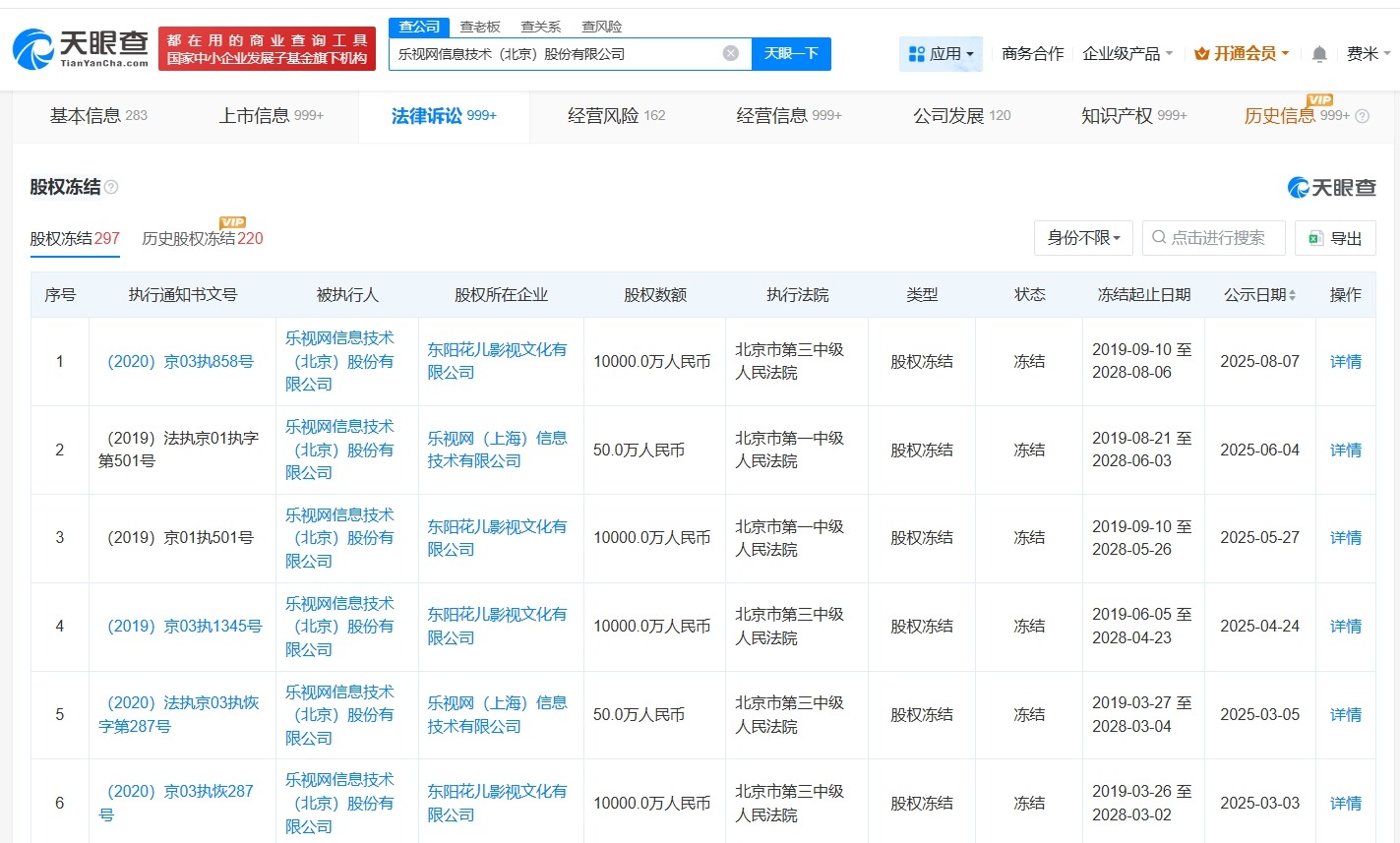
Task: Click the Excel icon inside the 导出 button
Action: tap(1315, 239)
